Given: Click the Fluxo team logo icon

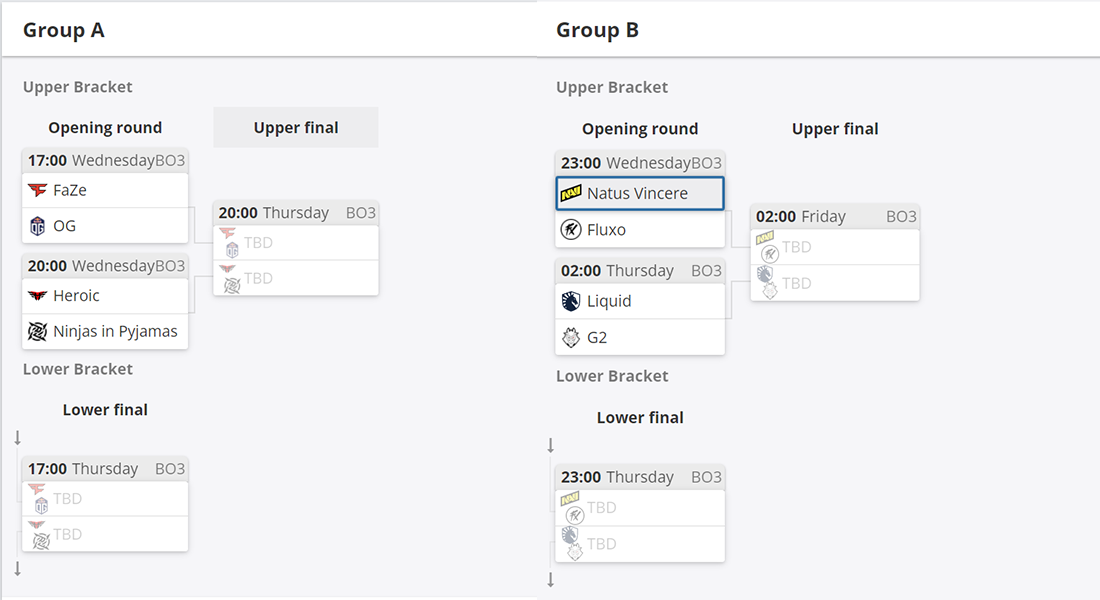Looking at the screenshot, I should (x=571, y=229).
